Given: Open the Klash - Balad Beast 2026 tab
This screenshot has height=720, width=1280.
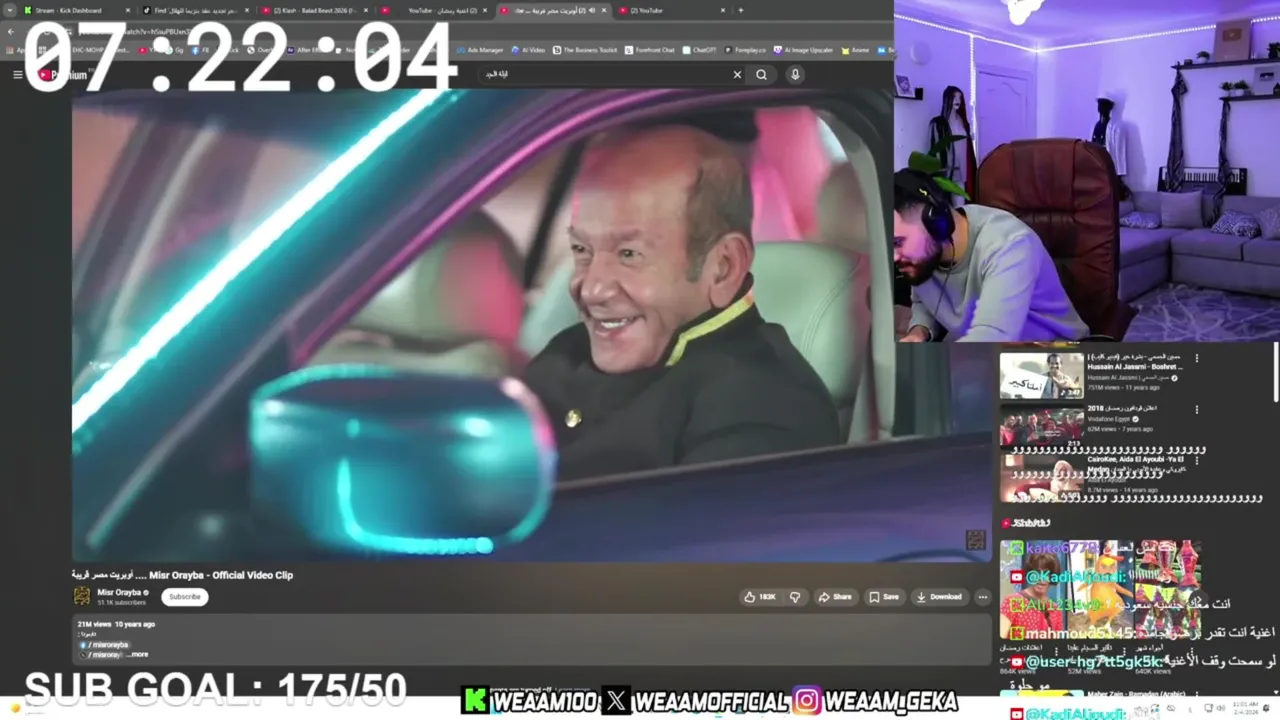Looking at the screenshot, I should [314, 10].
